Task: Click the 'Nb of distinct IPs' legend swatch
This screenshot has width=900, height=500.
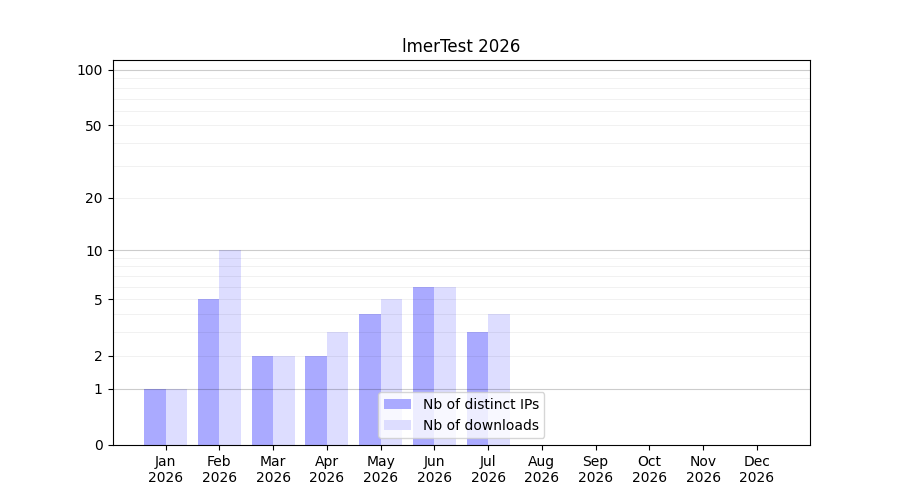Action: pos(397,404)
